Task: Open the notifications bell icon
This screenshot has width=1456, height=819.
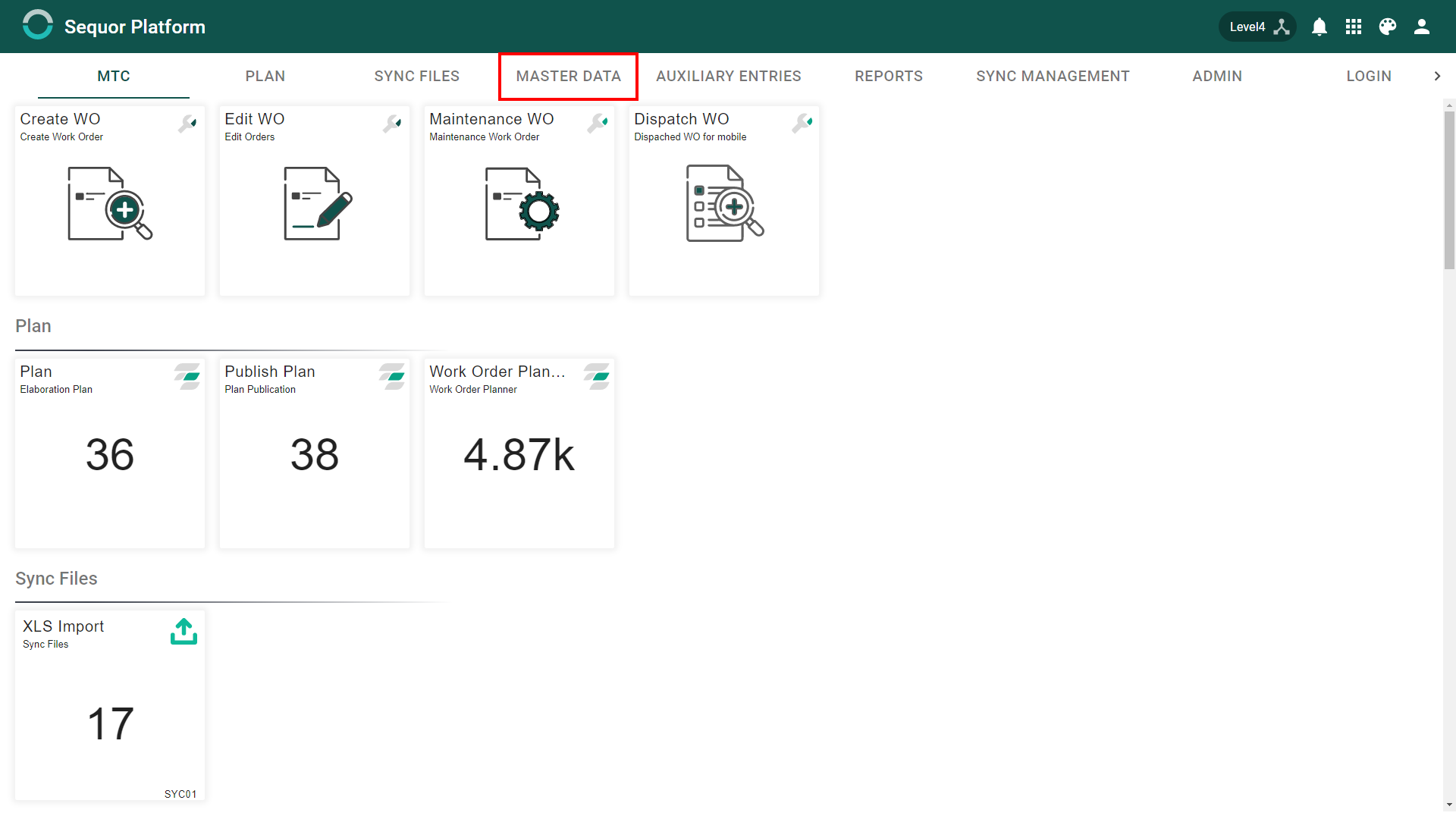Action: [x=1319, y=27]
